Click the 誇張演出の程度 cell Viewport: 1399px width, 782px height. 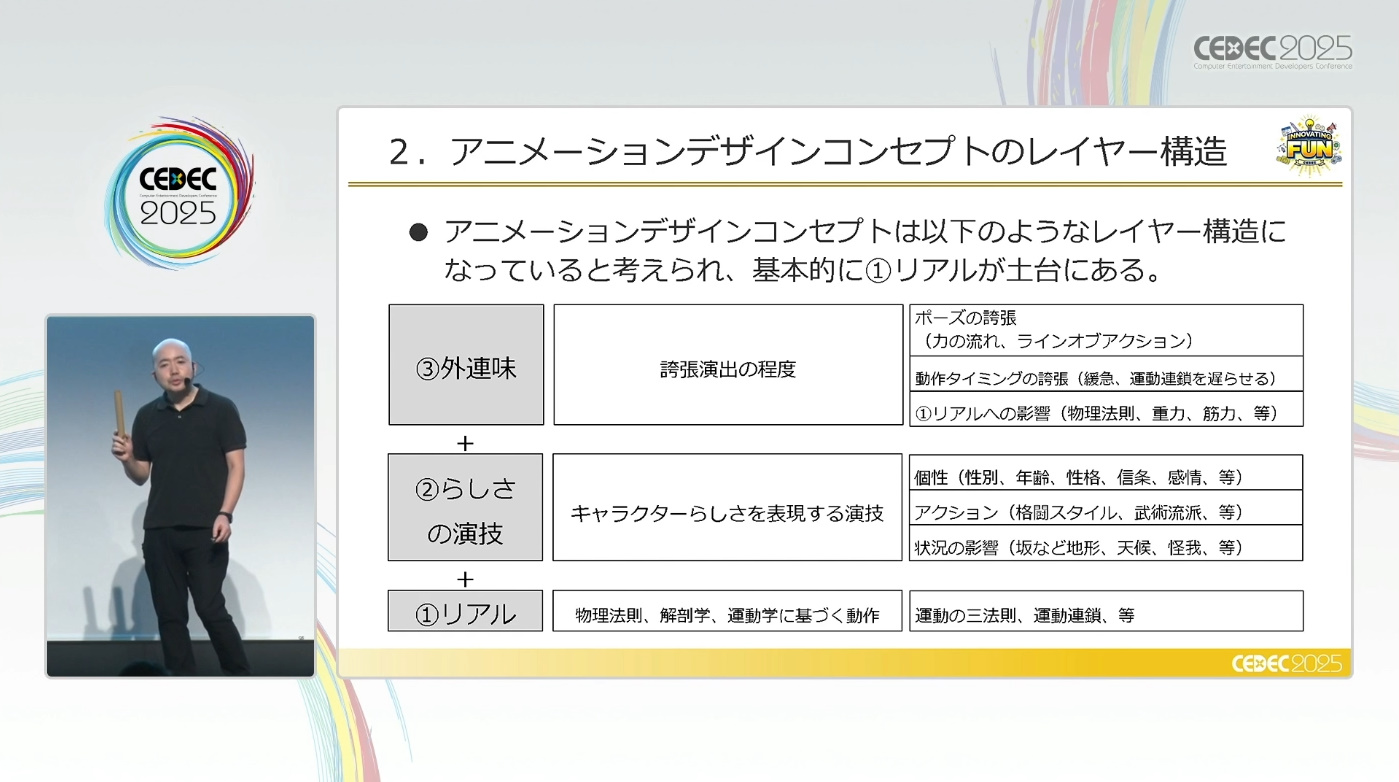728,365
